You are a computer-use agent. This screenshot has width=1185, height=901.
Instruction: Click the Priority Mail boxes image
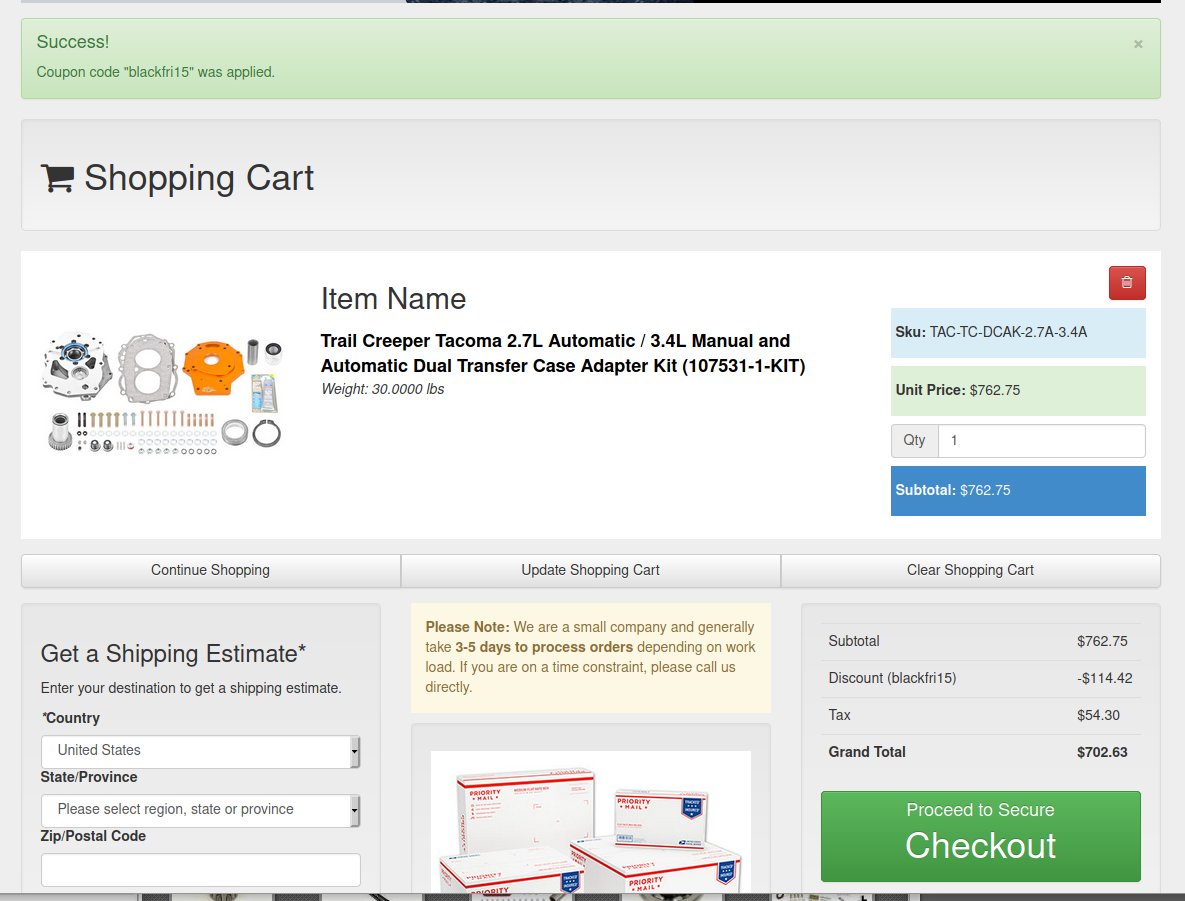click(x=591, y=822)
